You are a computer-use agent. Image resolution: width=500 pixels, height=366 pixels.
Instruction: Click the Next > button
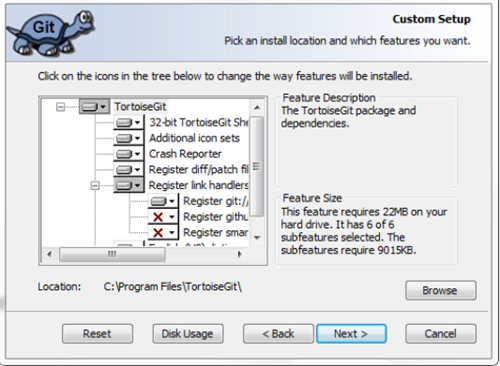click(351, 334)
